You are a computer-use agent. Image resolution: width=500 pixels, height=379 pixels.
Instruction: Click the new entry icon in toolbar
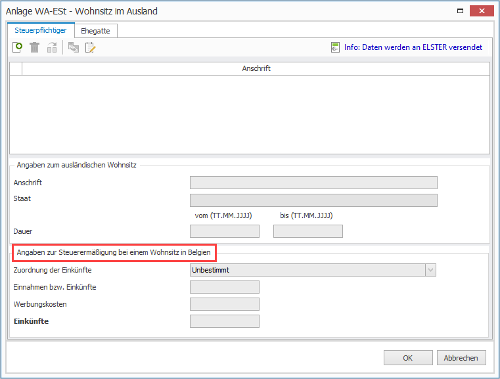click(17, 48)
